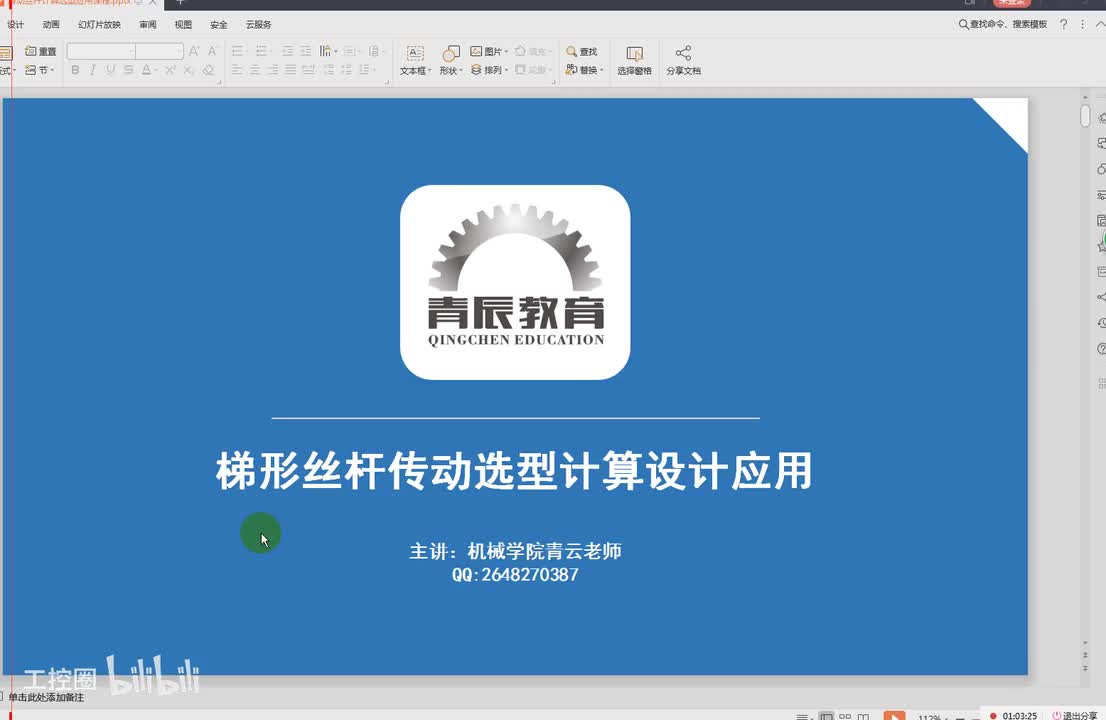Open the text direction dropdown
Viewport: 1106px width, 720px height.
coord(328,51)
